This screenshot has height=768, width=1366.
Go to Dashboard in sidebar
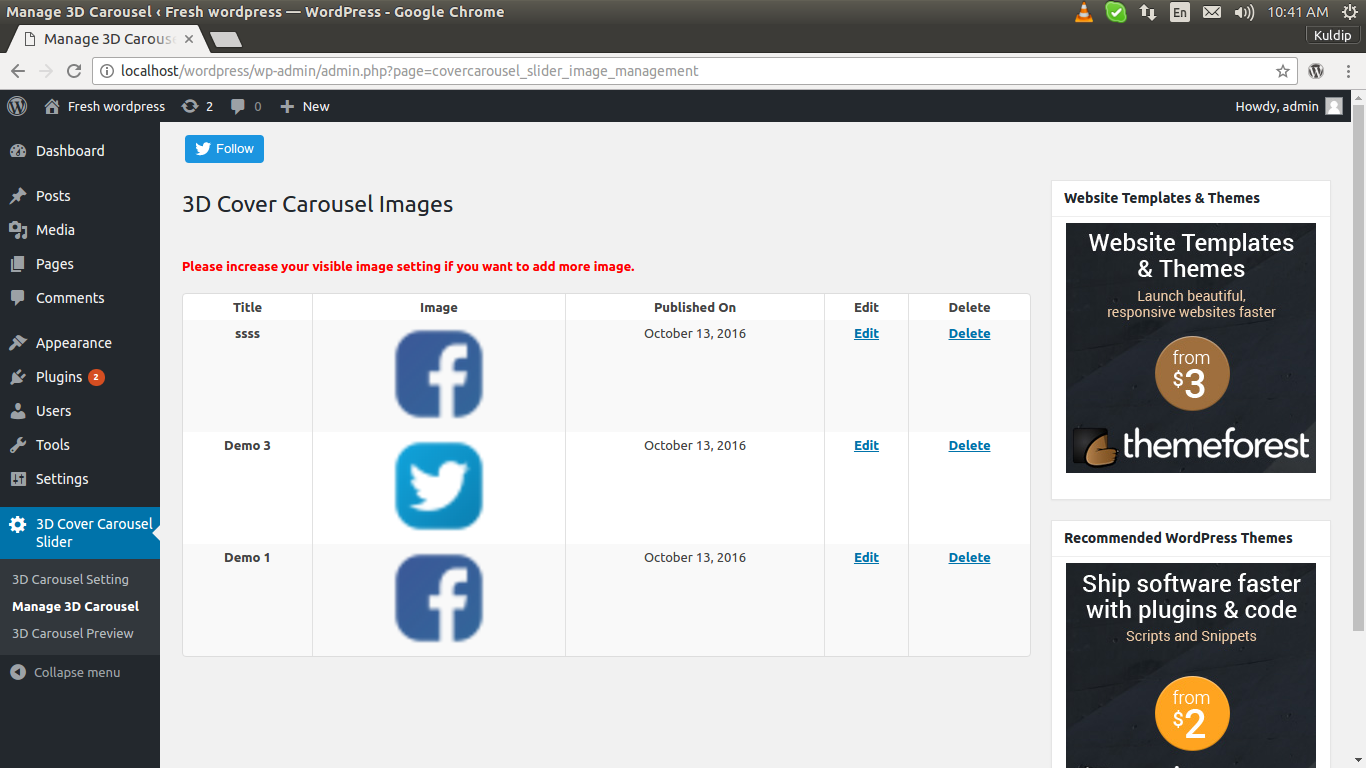pyautogui.click(x=70, y=151)
